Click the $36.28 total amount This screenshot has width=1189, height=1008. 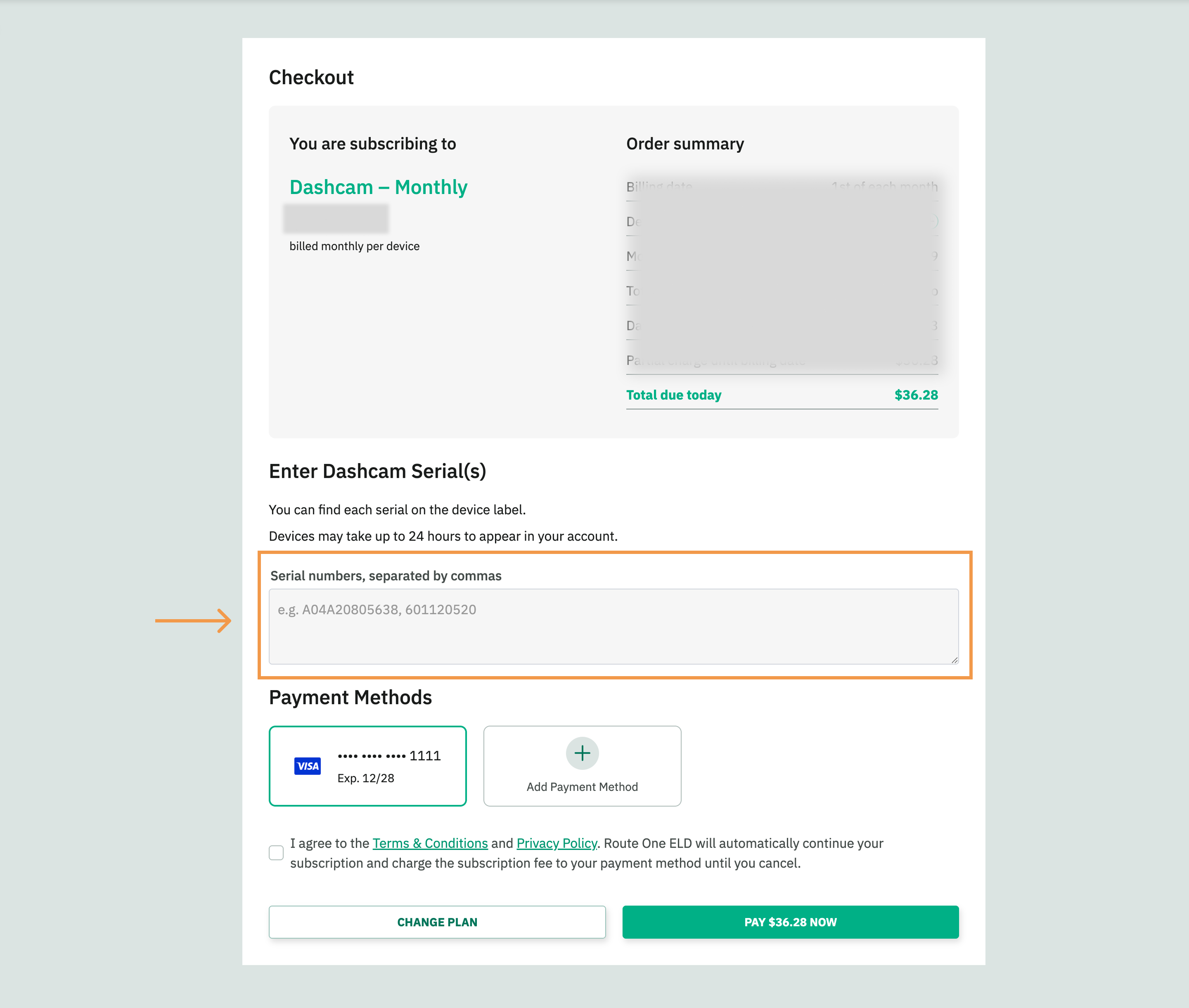pyautogui.click(x=916, y=395)
